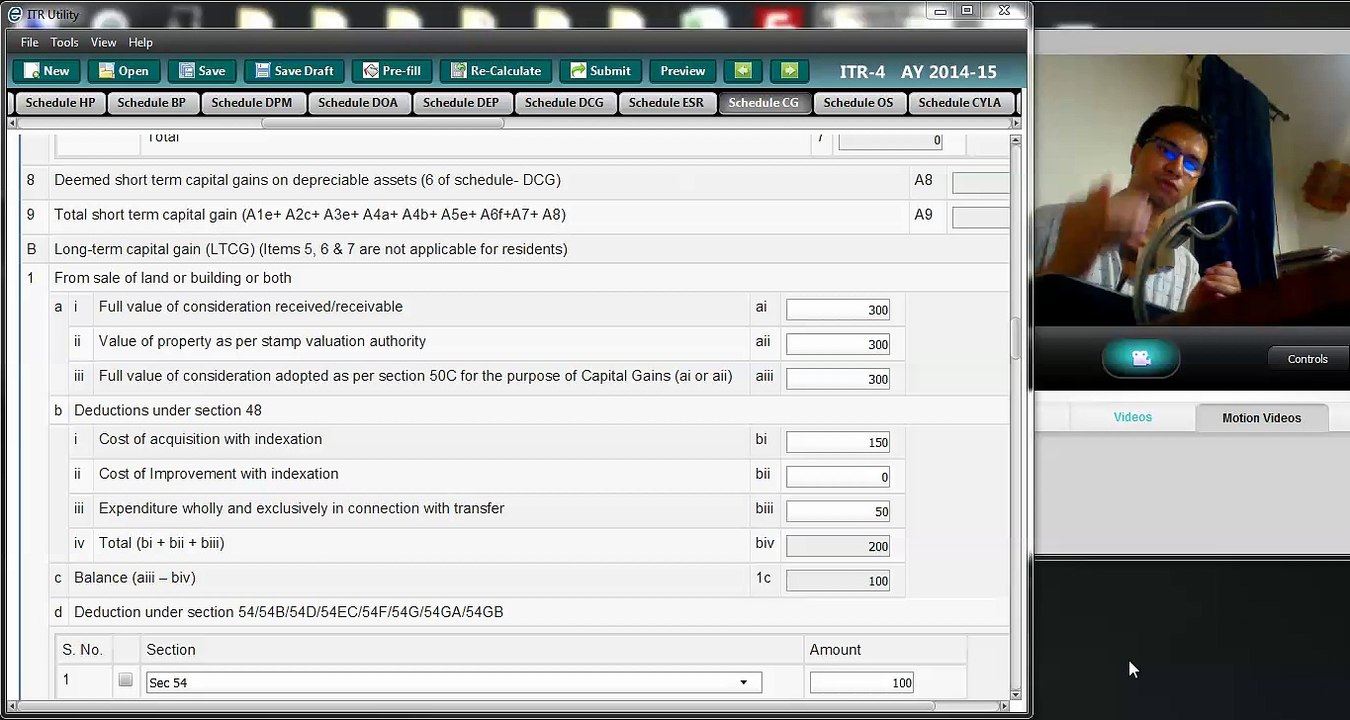Save the return with Save button
This screenshot has height=720, width=1350.
click(201, 71)
